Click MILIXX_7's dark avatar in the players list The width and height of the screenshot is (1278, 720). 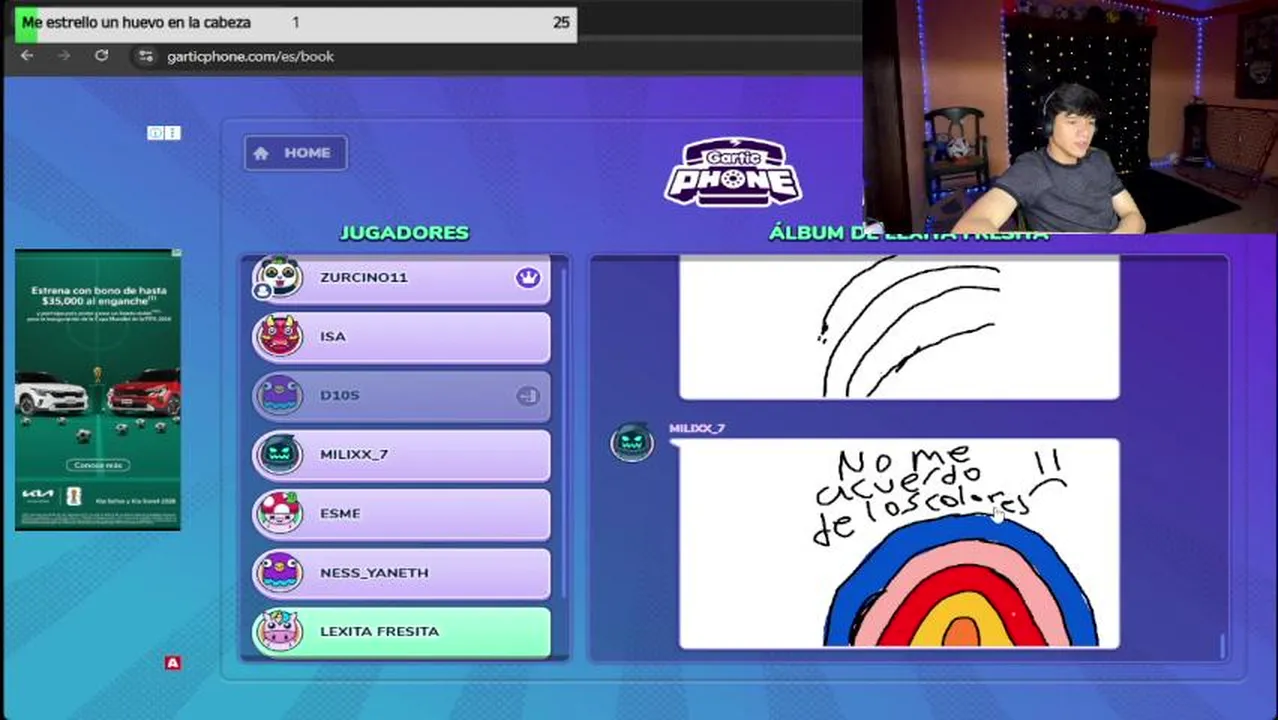click(280, 455)
